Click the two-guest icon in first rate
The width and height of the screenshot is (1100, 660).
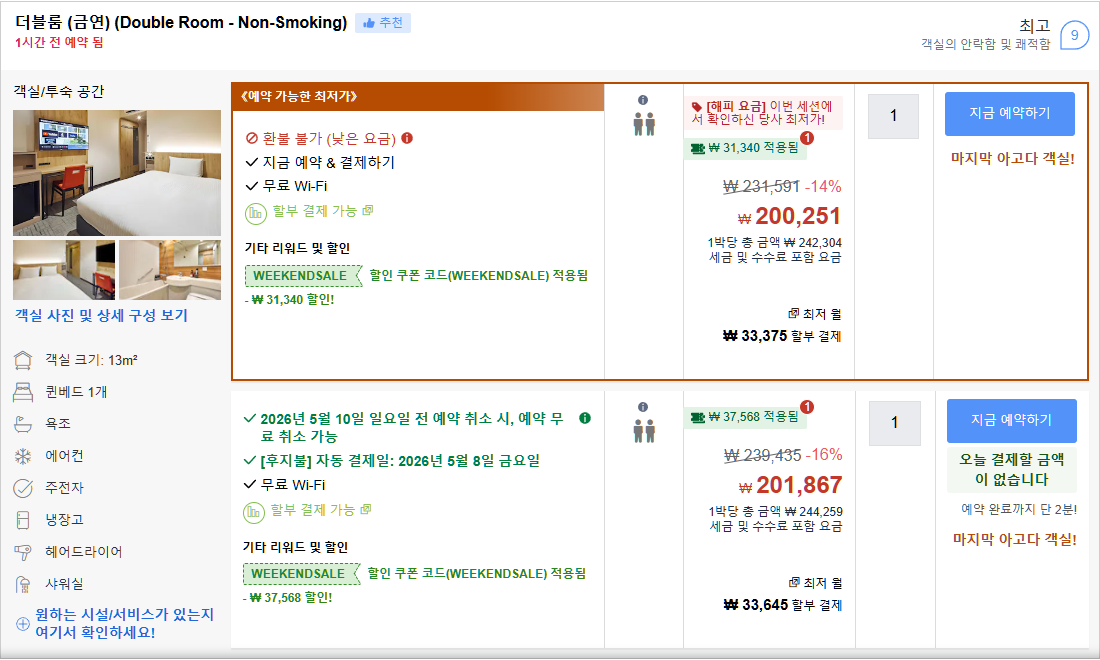pyautogui.click(x=644, y=124)
